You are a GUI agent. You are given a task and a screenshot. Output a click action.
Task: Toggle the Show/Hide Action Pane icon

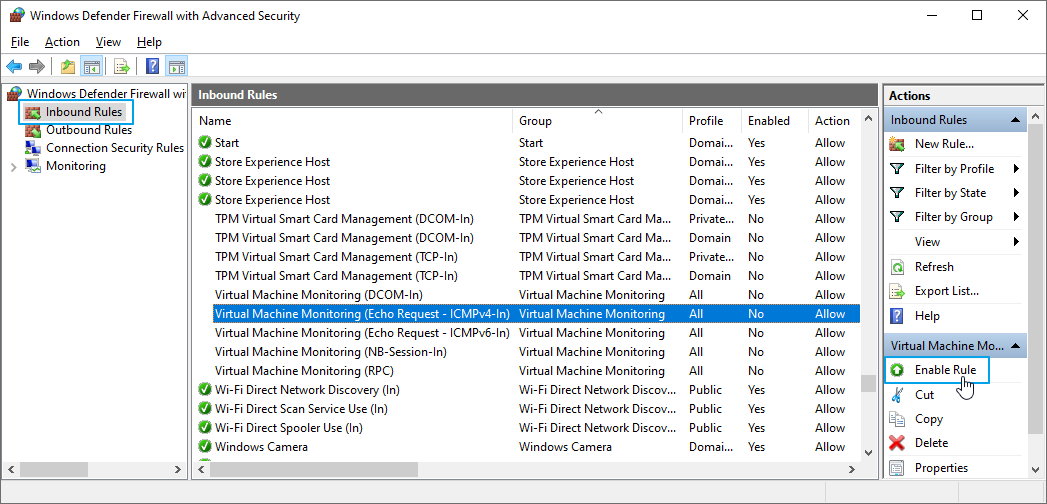pyautogui.click(x=176, y=66)
